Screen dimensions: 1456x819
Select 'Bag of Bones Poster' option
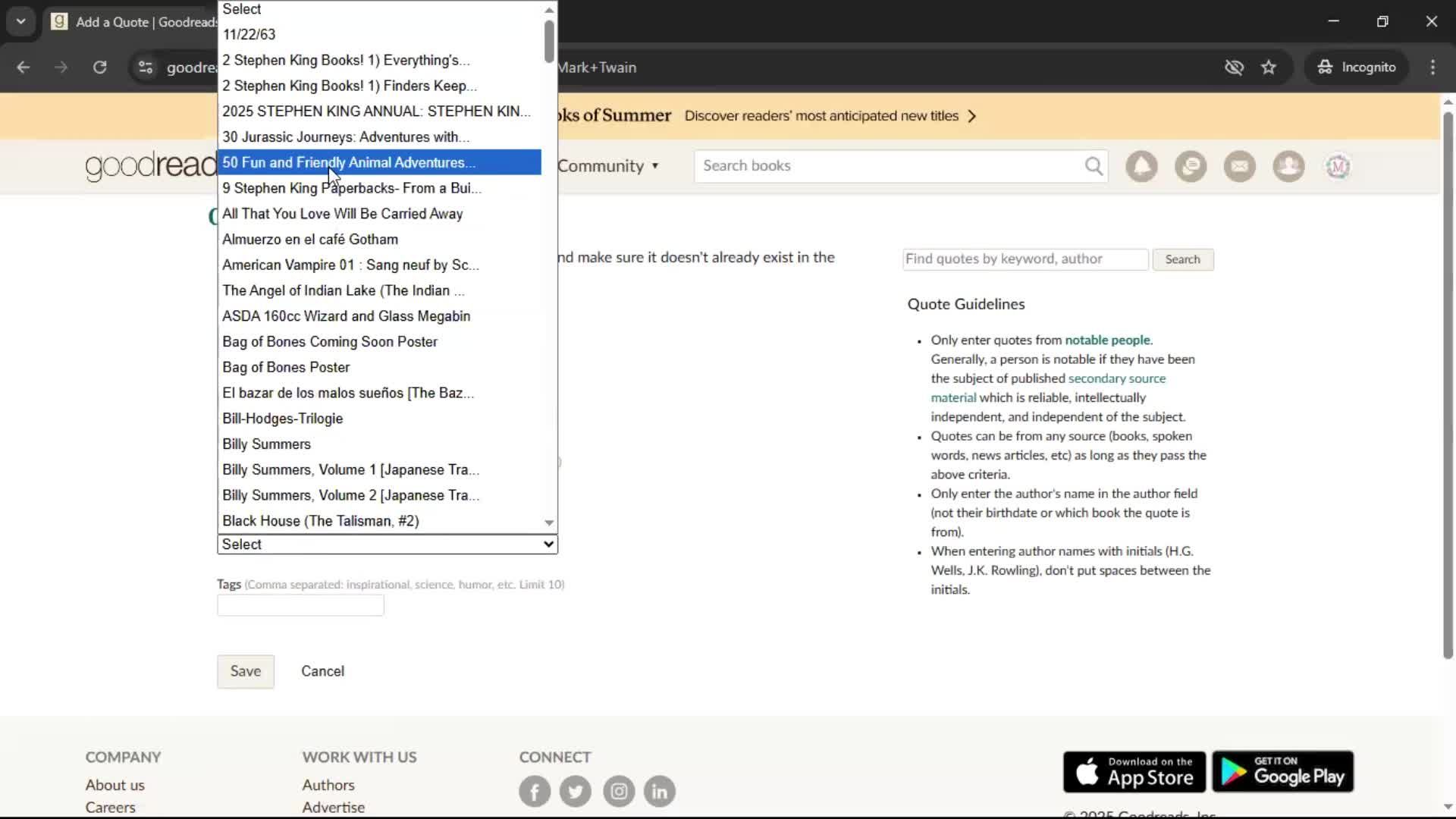[x=380, y=367]
